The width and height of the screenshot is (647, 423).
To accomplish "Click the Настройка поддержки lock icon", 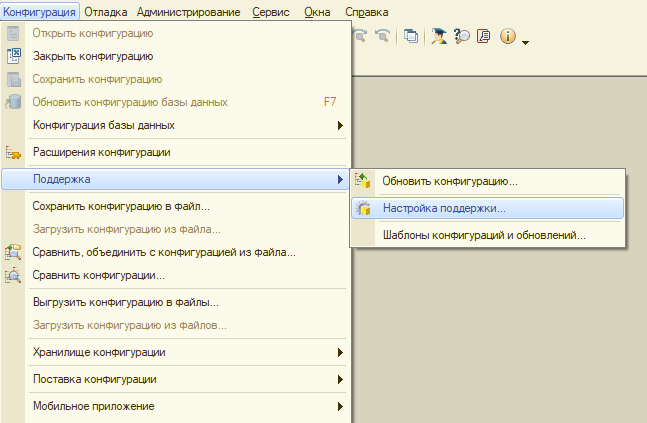I will tap(363, 209).
